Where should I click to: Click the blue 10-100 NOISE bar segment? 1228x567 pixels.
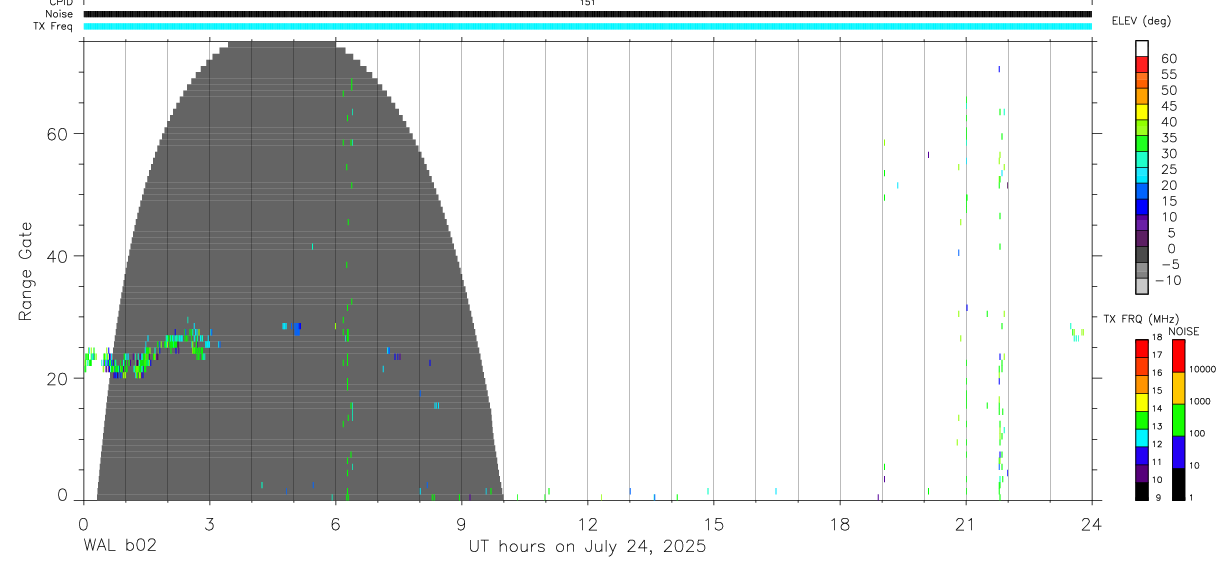click(x=1178, y=452)
